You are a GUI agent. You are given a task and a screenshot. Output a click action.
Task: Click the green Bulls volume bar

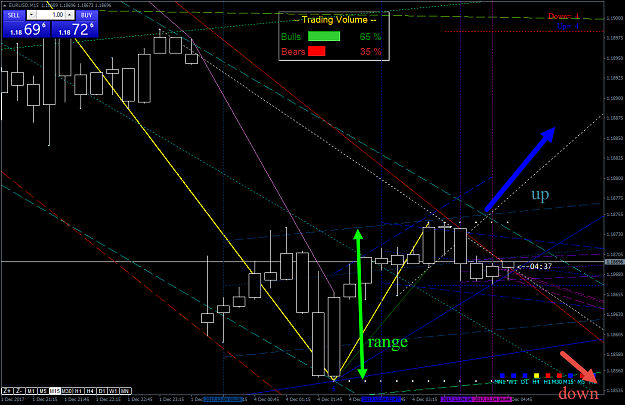[324, 36]
